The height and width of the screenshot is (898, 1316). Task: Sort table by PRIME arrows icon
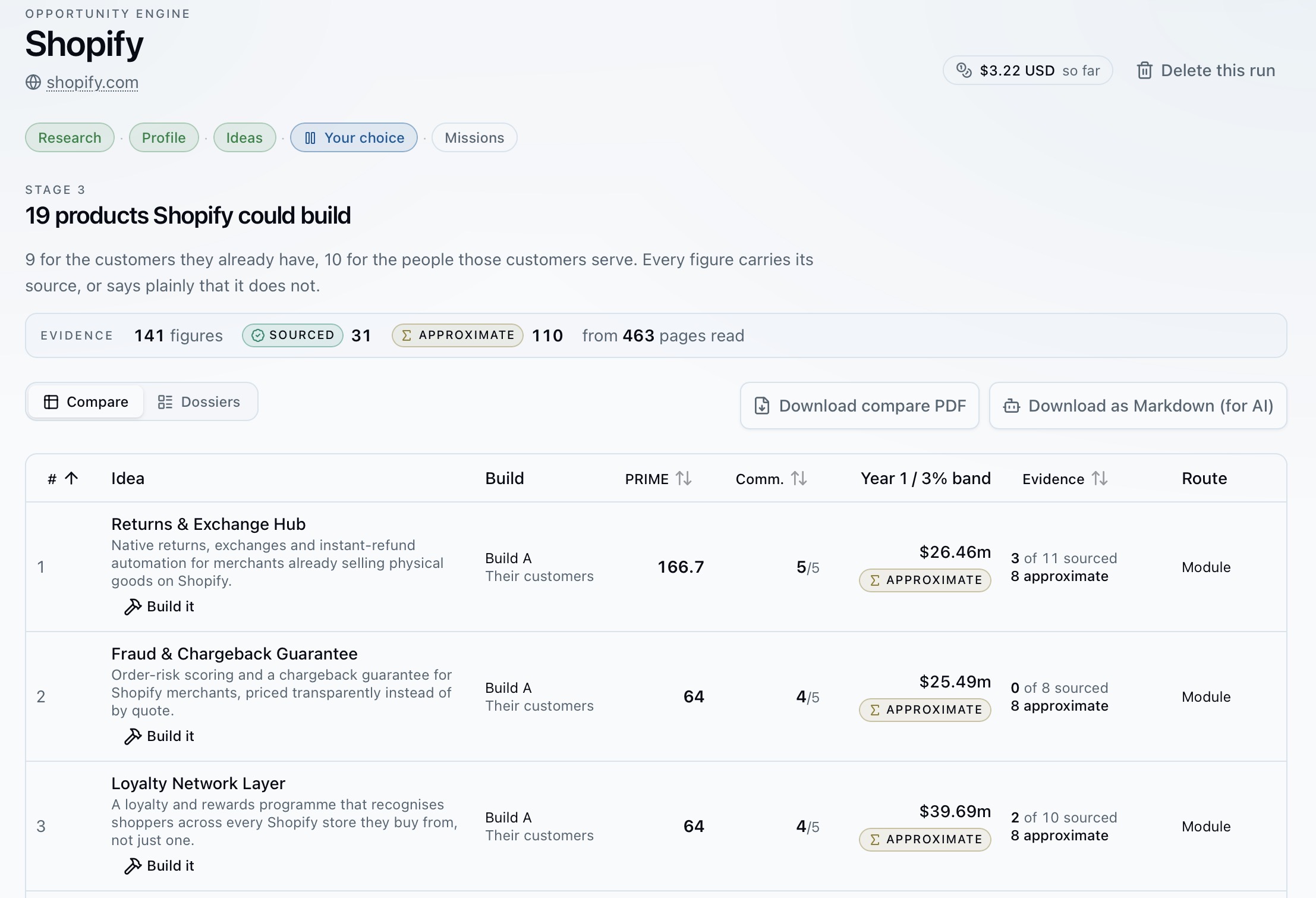click(684, 478)
